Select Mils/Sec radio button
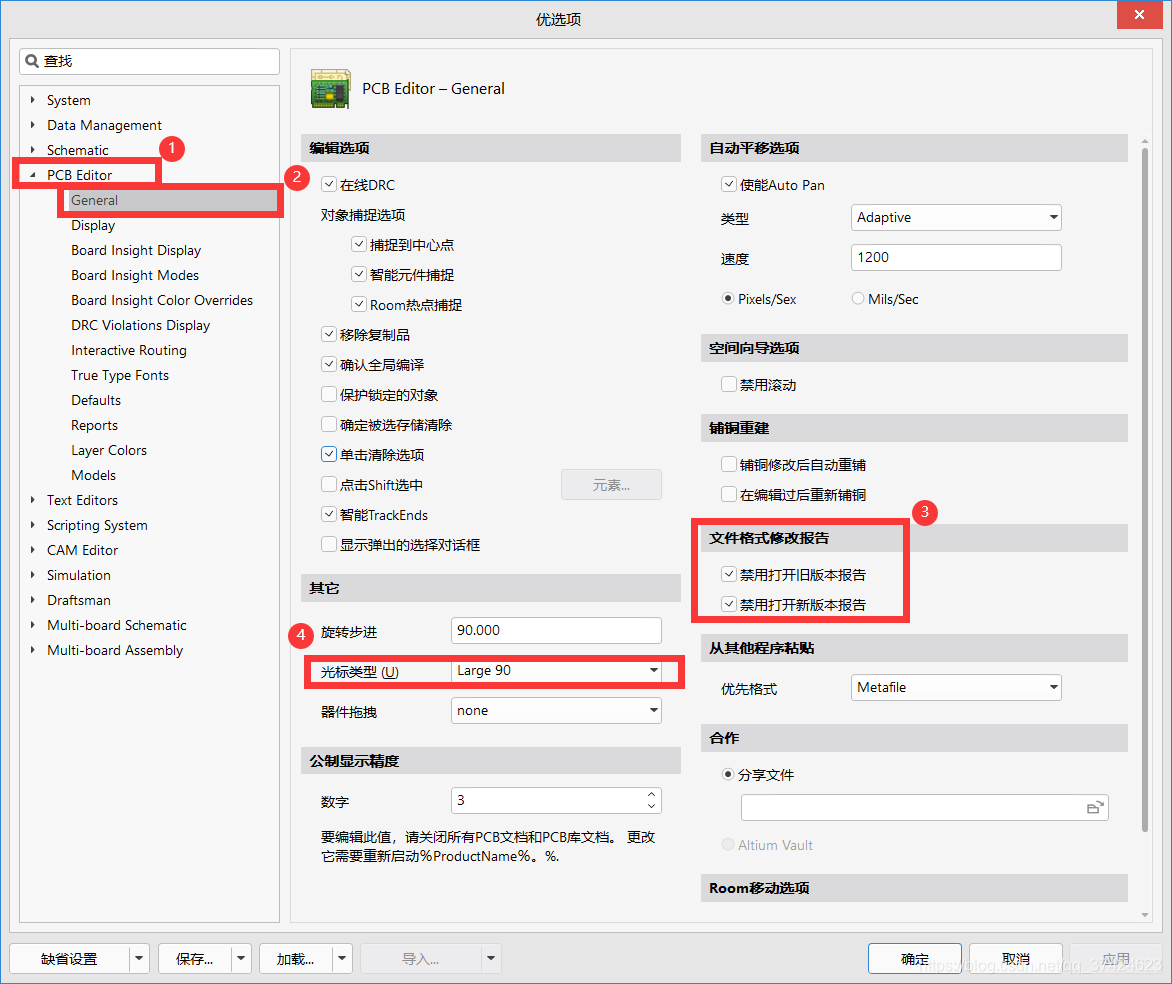The height and width of the screenshot is (984, 1172). pyautogui.click(x=857, y=298)
